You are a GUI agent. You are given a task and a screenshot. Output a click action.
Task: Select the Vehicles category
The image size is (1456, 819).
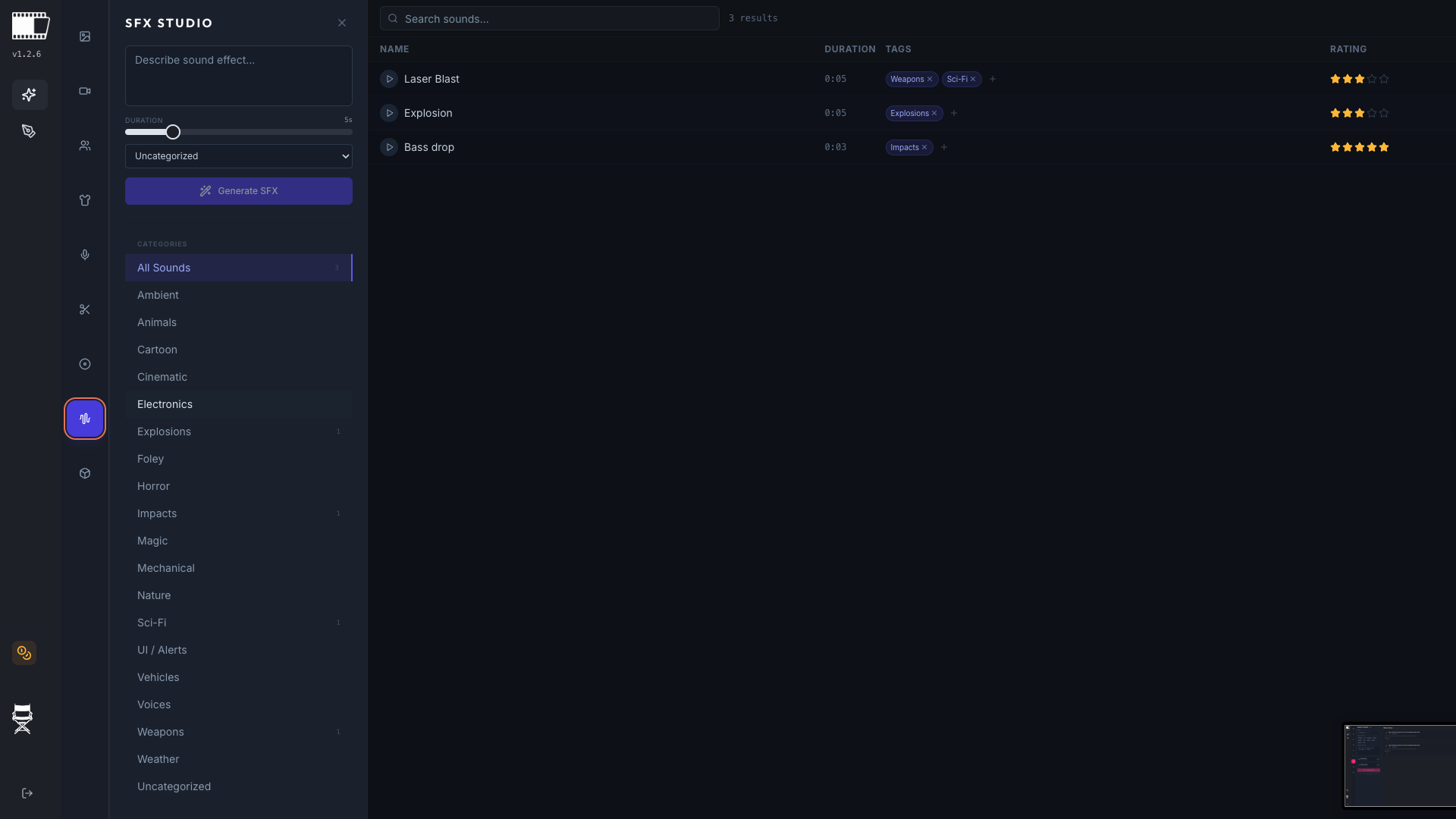(x=239, y=677)
